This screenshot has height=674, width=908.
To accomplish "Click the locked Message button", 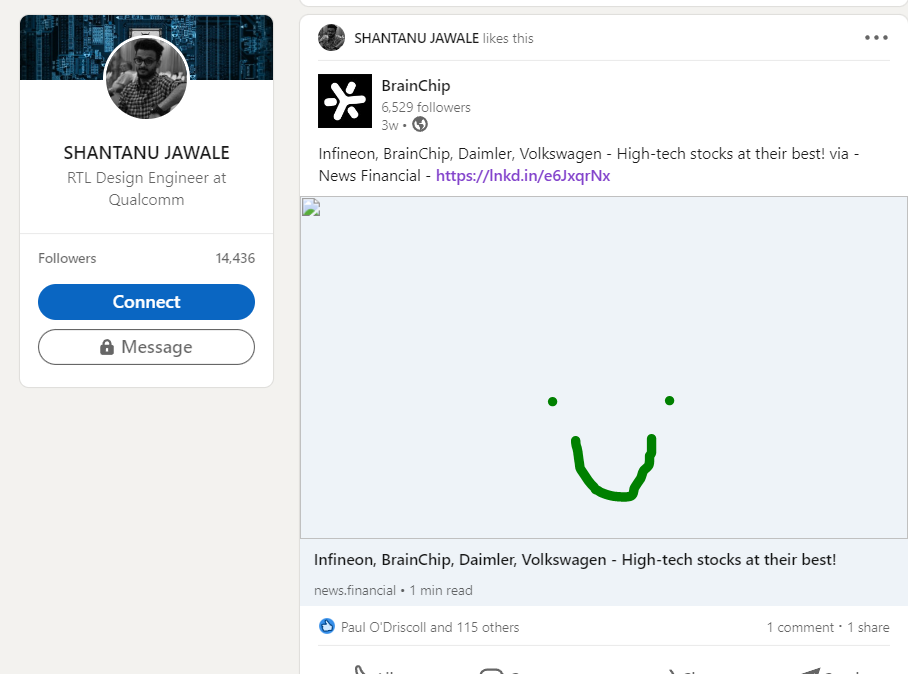I will point(147,347).
